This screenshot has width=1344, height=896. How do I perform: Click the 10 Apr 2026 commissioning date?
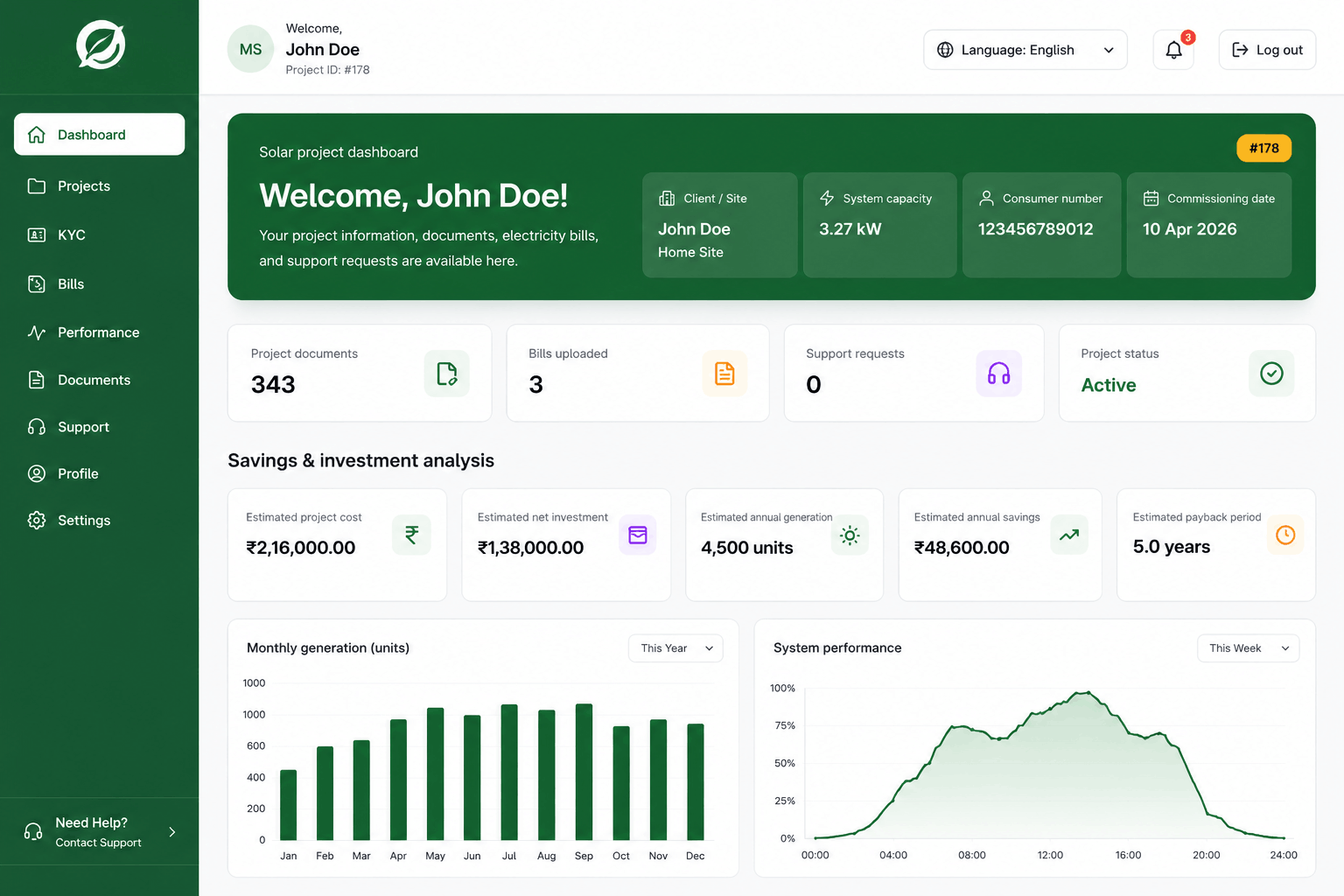coord(1189,229)
